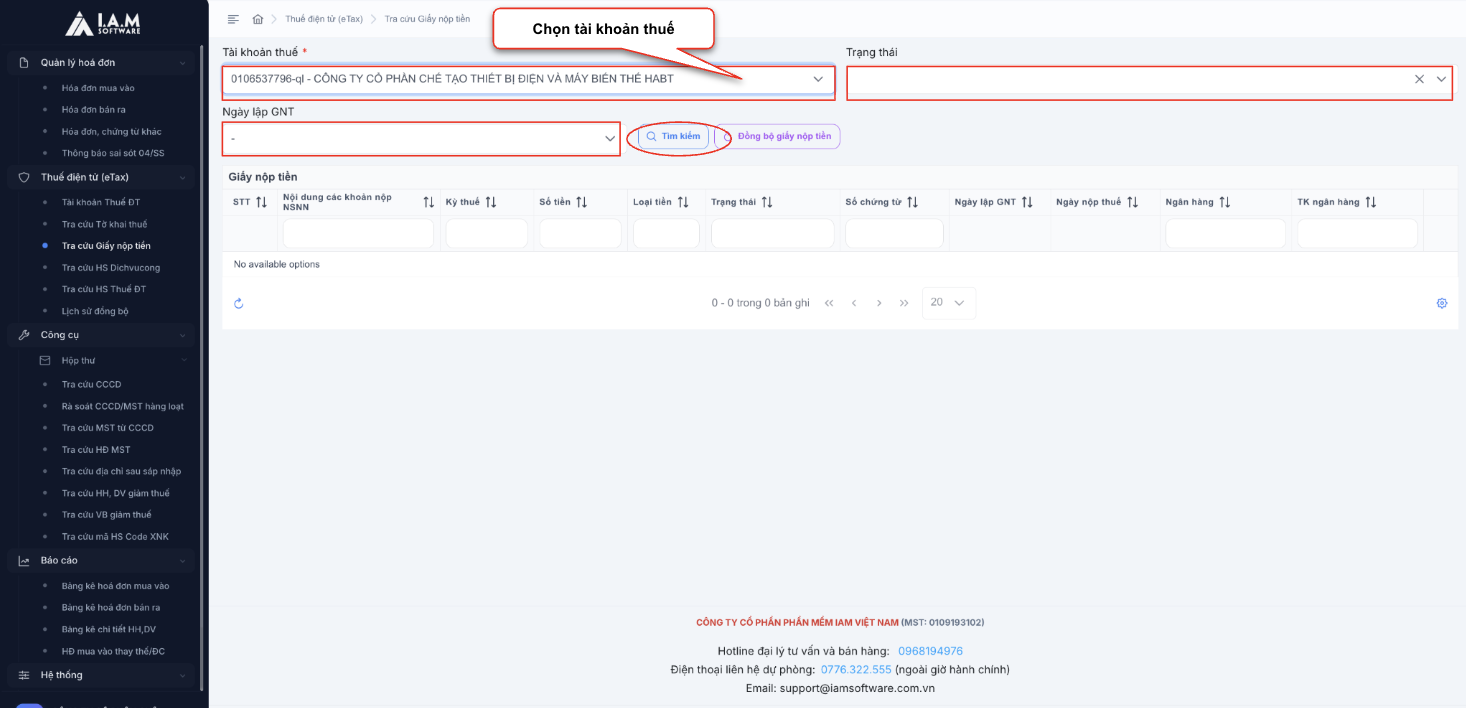Jump to last page double-arrow
The image size is (1466, 708).
904,303
